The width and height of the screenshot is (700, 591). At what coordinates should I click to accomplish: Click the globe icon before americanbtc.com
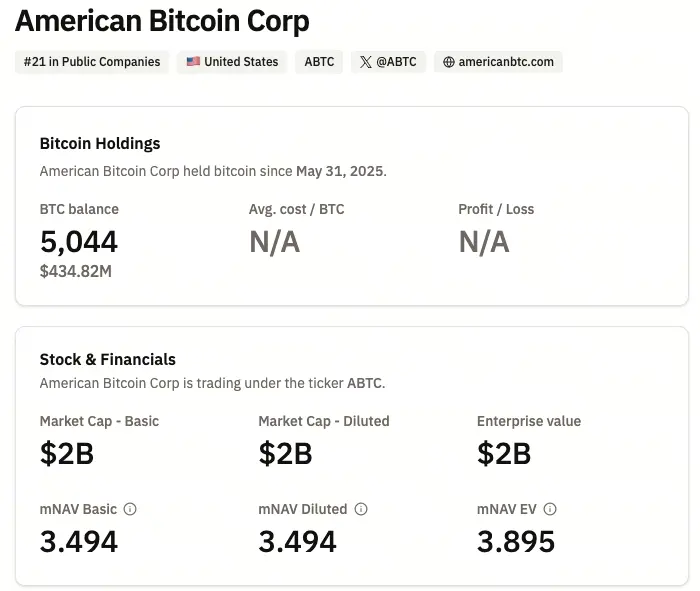pos(449,62)
